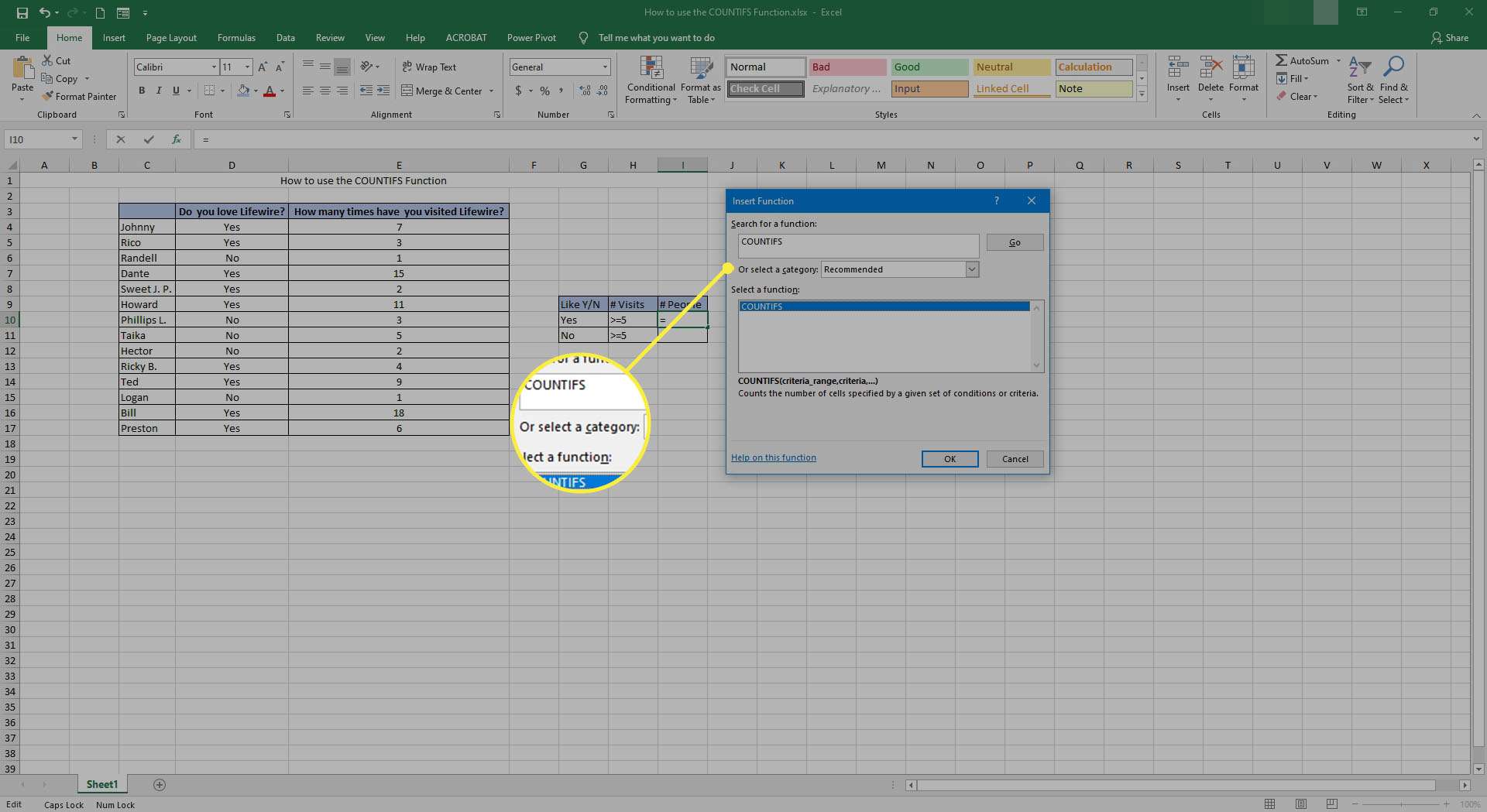The height and width of the screenshot is (812, 1487).
Task: Switch to the Formulas tab
Action: (236, 37)
